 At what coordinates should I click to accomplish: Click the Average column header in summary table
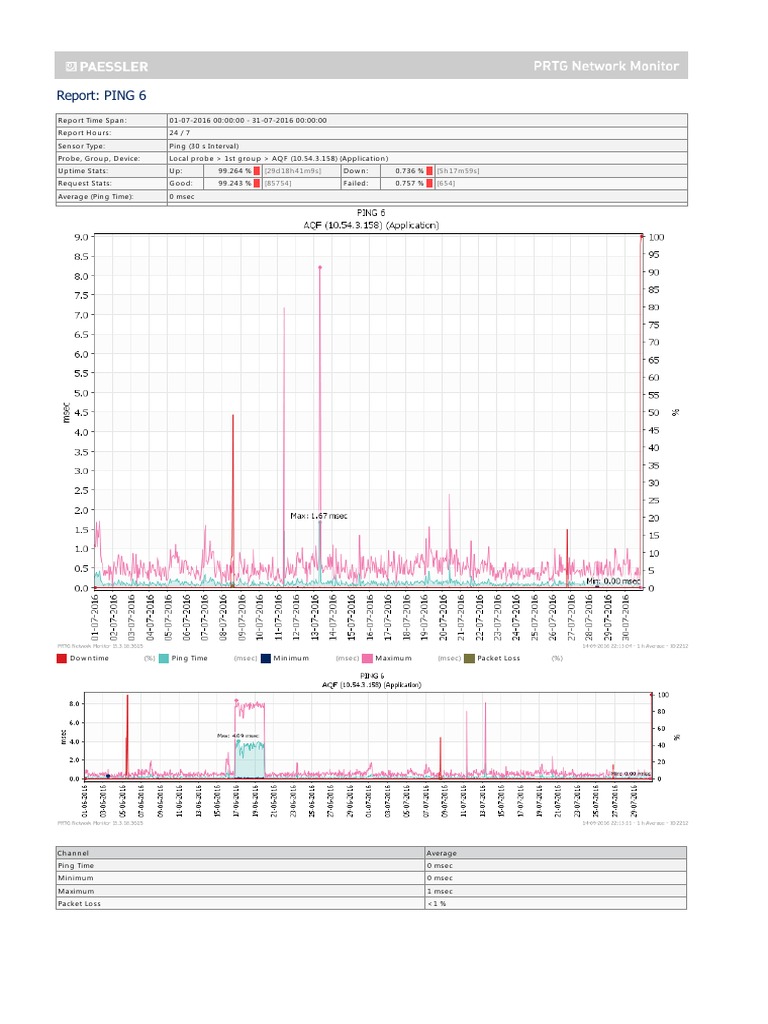coord(441,853)
